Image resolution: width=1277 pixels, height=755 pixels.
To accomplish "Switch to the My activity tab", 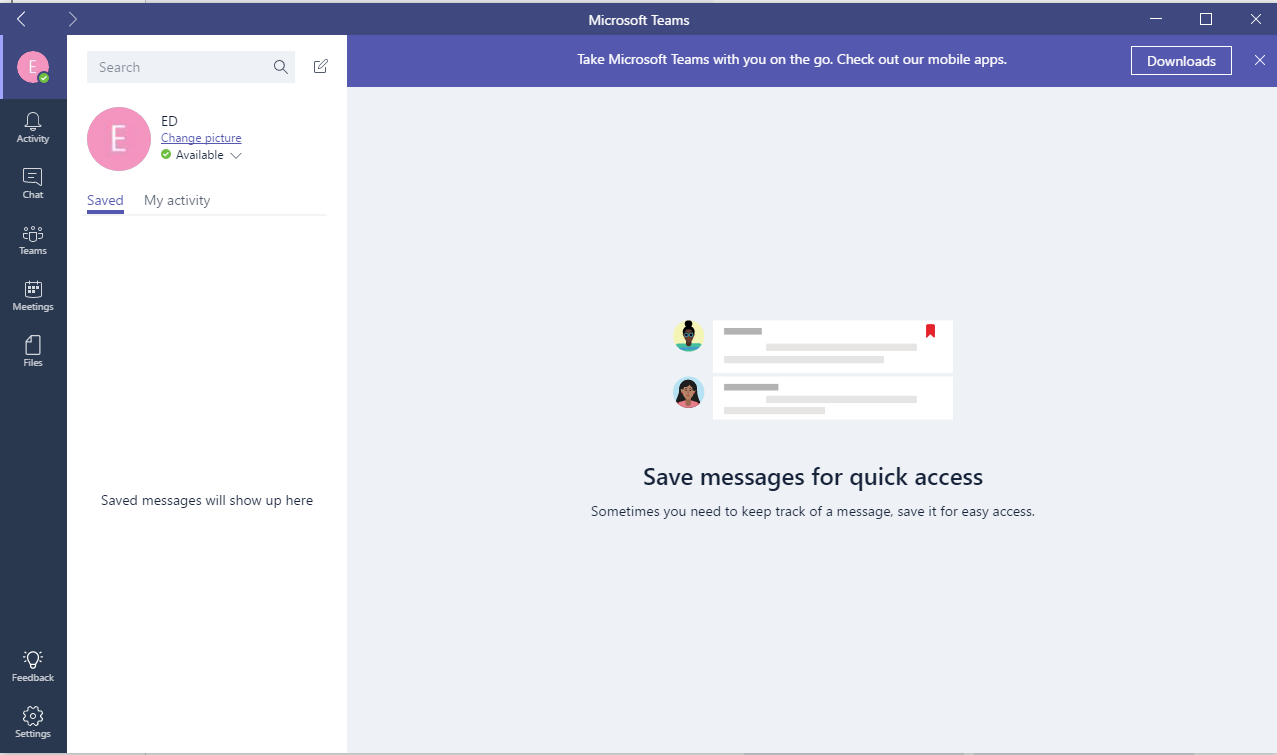I will pos(177,200).
